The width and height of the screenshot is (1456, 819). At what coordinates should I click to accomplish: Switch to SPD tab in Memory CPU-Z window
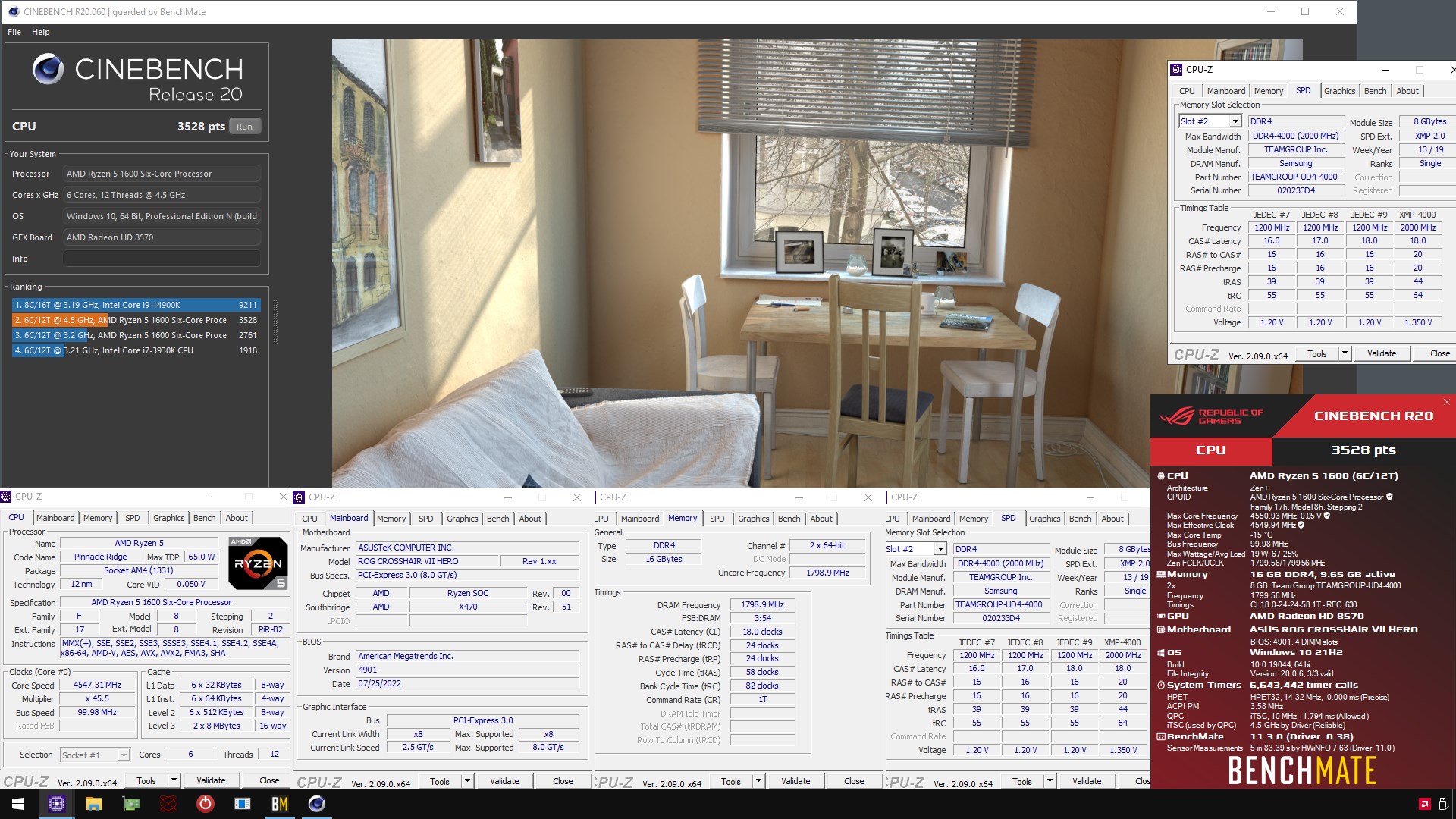[717, 519]
